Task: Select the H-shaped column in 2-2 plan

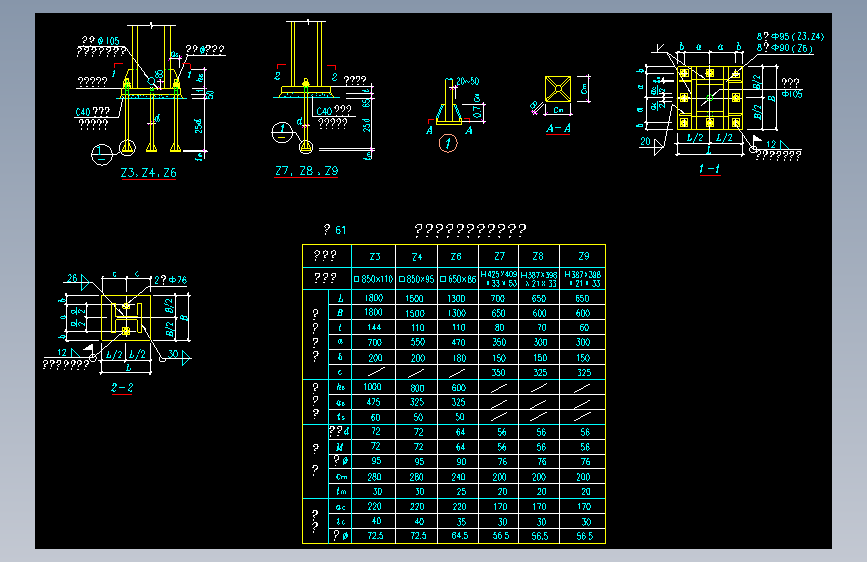Action: pos(127,318)
